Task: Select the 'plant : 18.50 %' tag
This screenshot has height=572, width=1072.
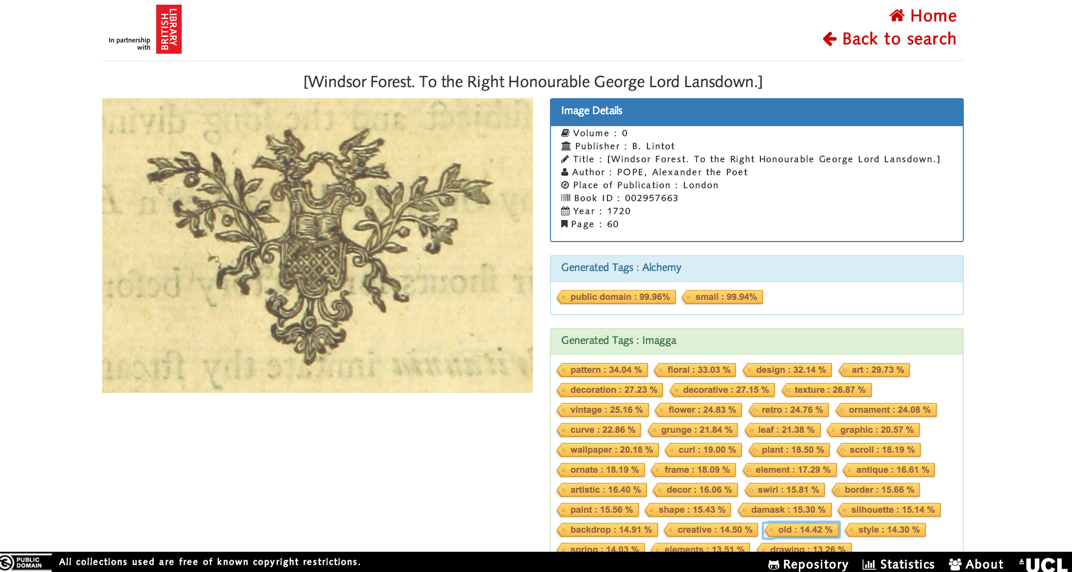Action: point(790,450)
